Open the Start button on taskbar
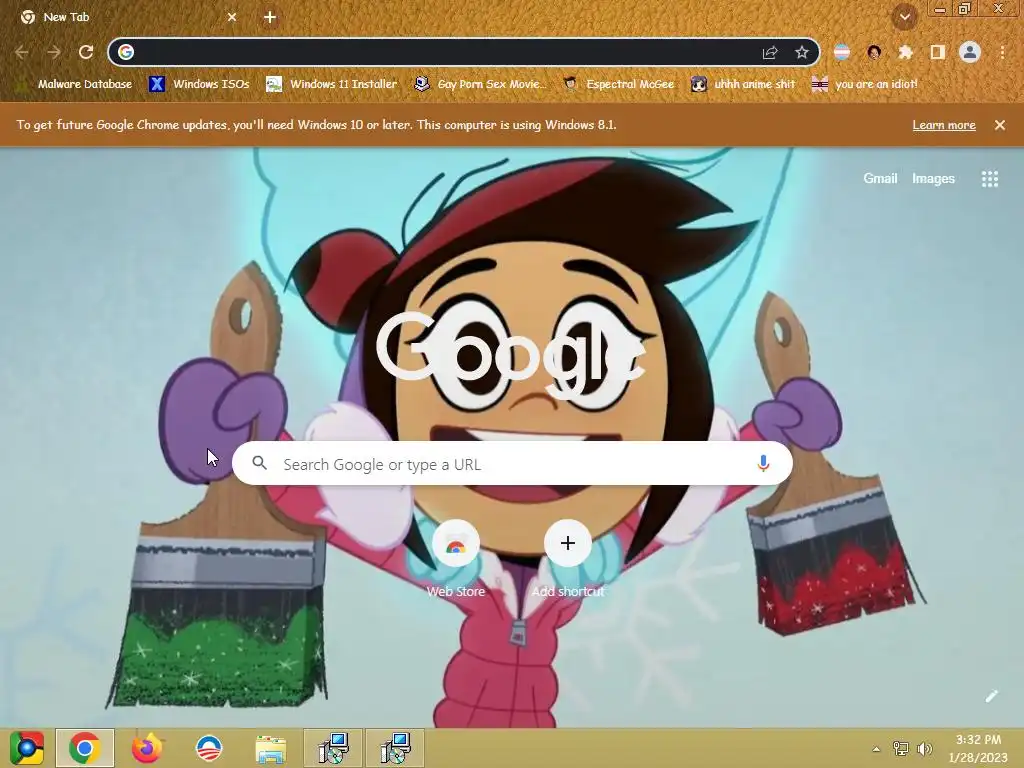 pos(27,748)
